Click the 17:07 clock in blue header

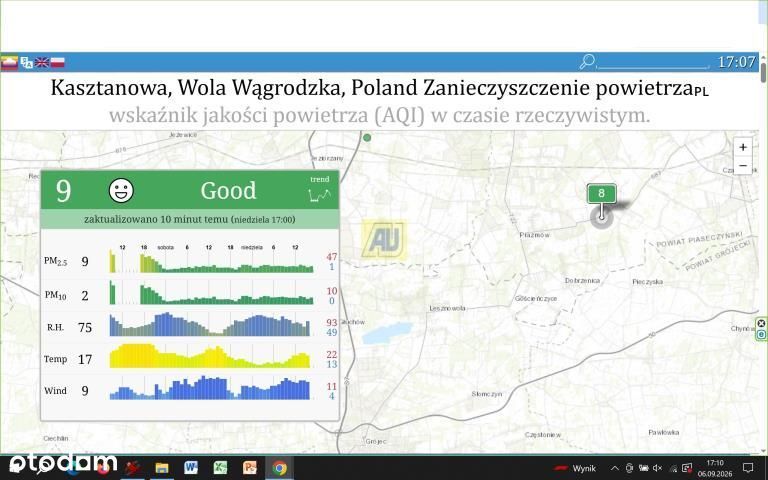coord(736,62)
